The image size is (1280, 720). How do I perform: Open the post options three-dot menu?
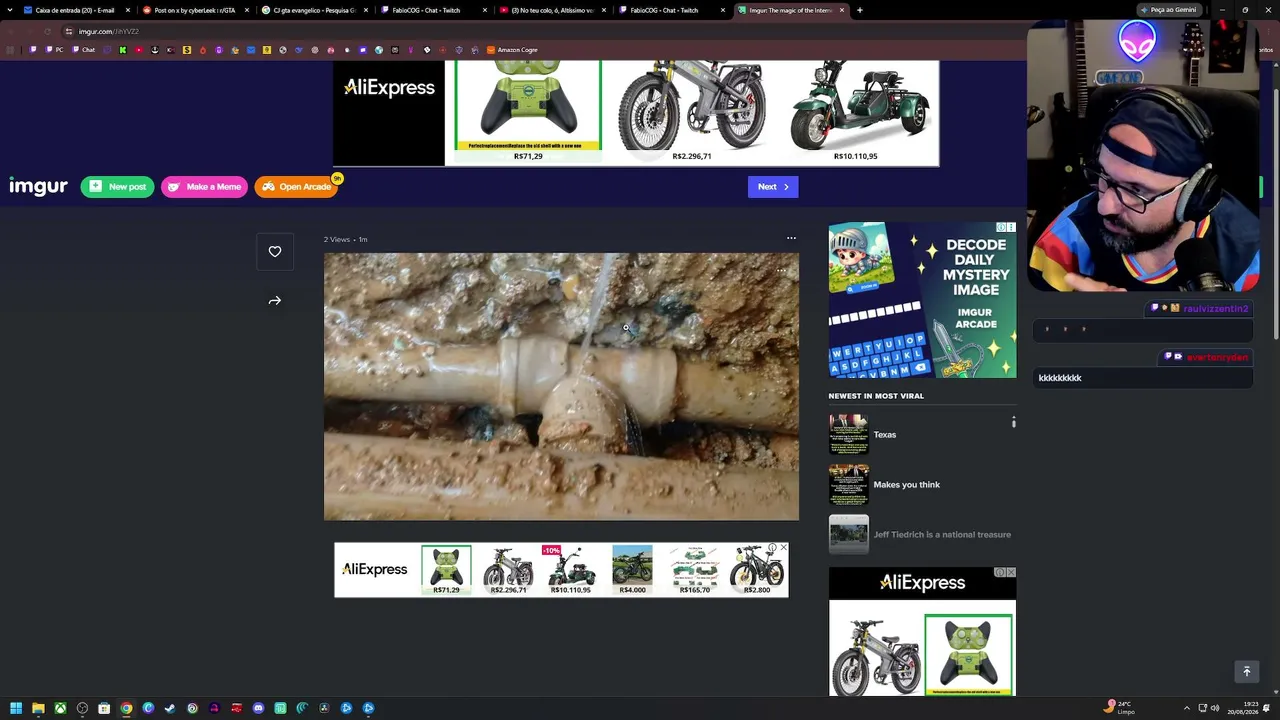[x=791, y=238]
